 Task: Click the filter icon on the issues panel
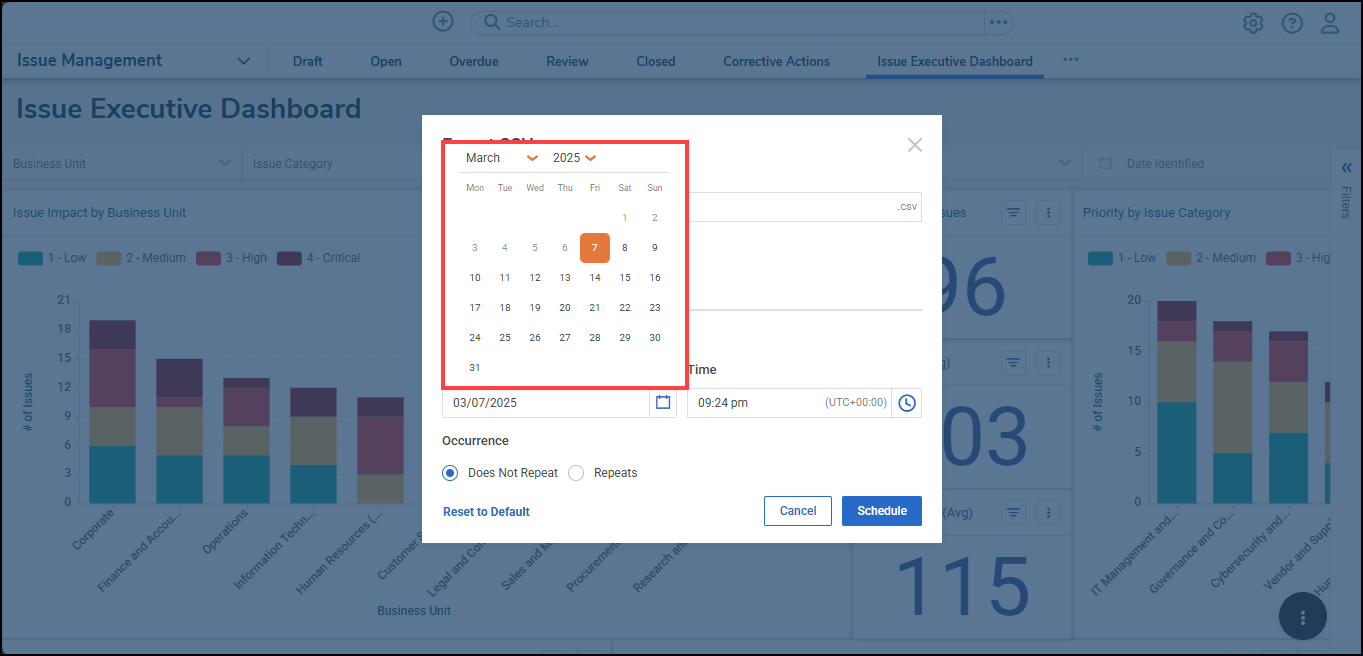(1013, 212)
